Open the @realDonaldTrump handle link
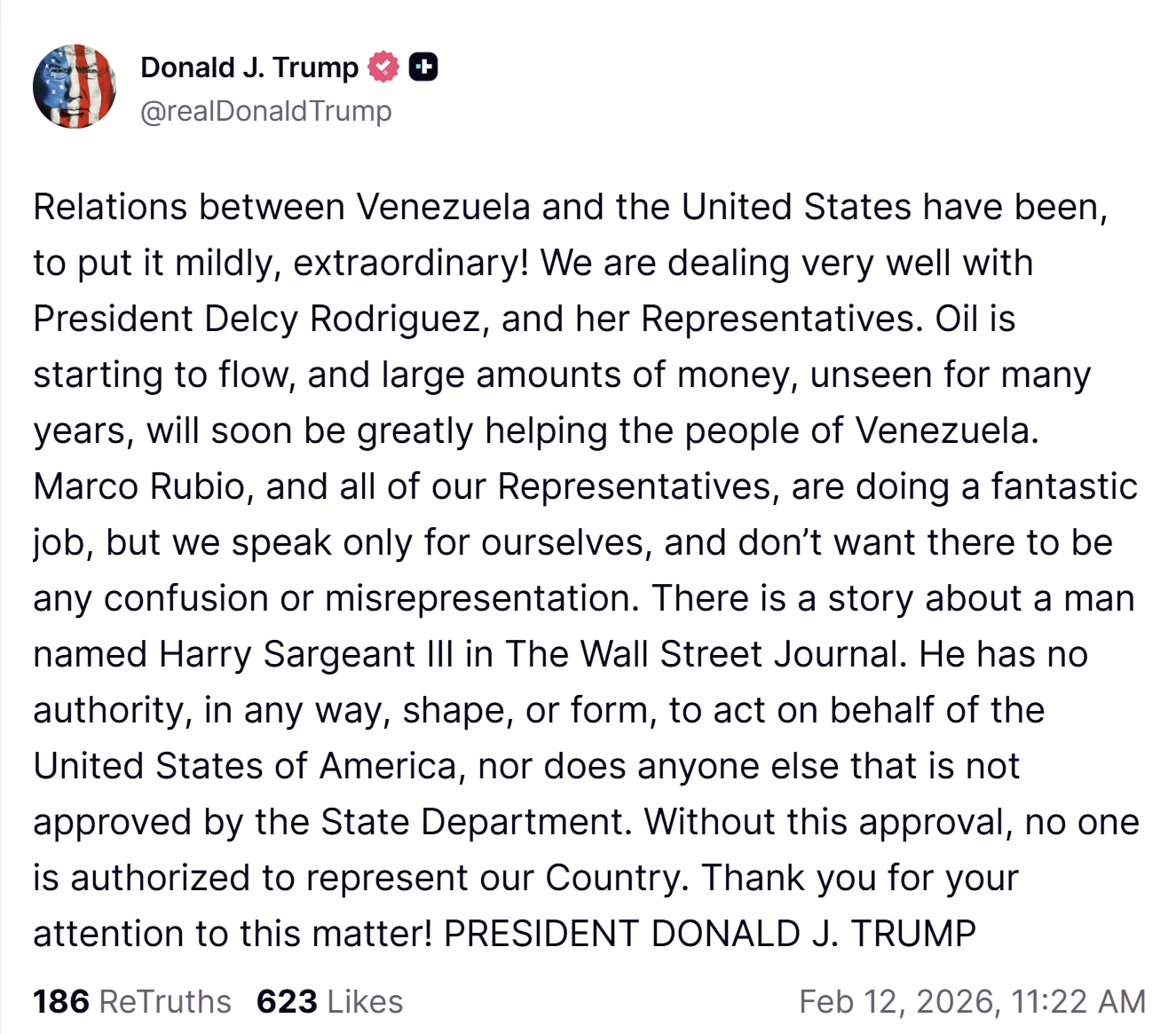The height and width of the screenshot is (1034, 1176). (265, 111)
